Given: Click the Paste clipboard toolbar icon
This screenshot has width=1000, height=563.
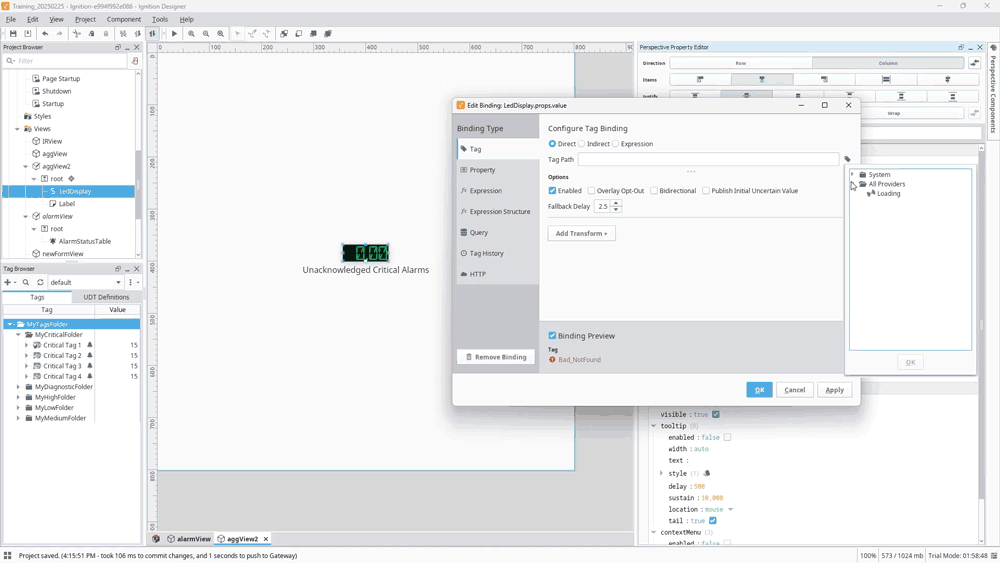Looking at the screenshot, I should pyautogui.click(x=106, y=34).
